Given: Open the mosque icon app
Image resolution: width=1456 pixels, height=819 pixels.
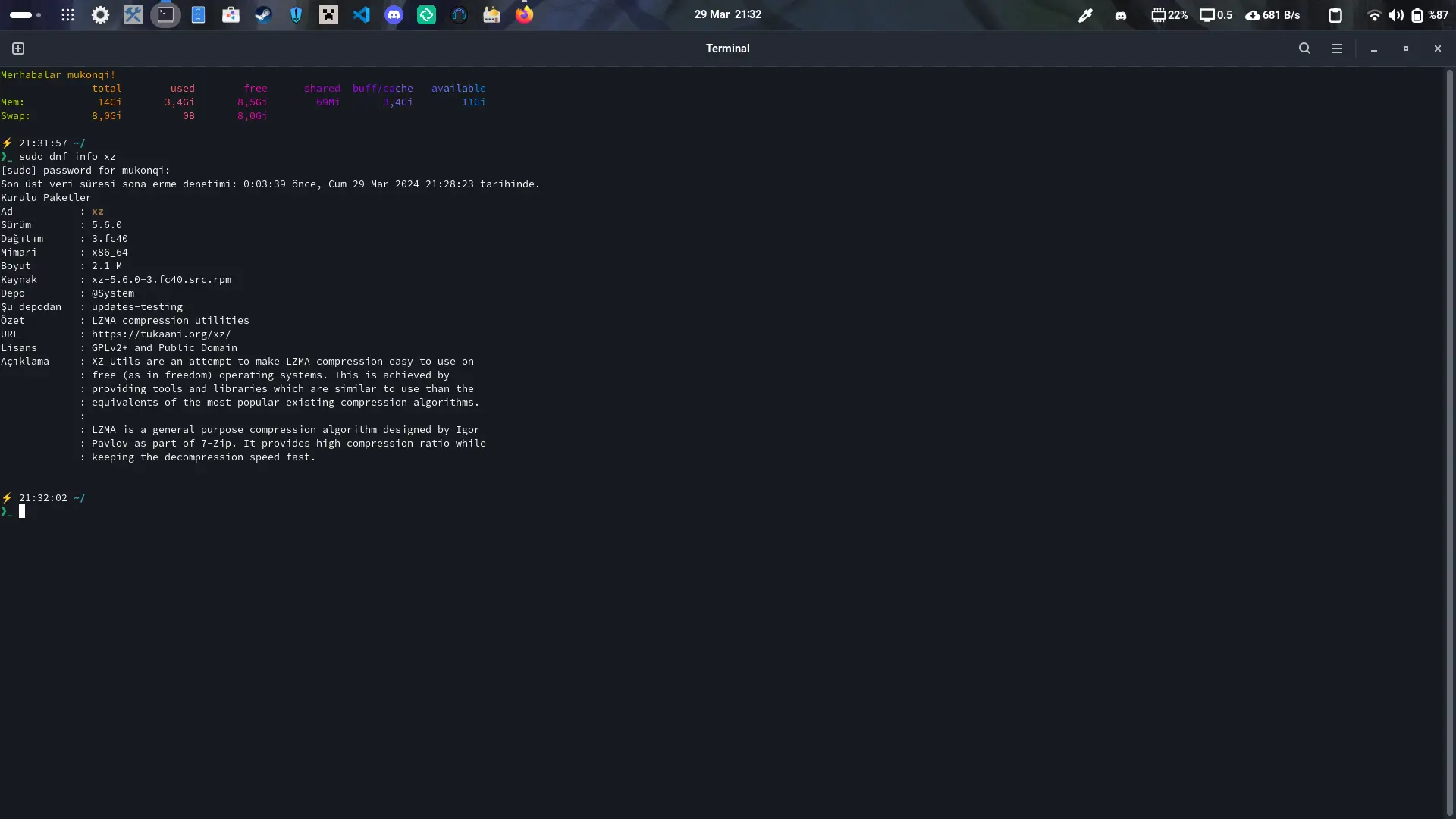Looking at the screenshot, I should (491, 14).
